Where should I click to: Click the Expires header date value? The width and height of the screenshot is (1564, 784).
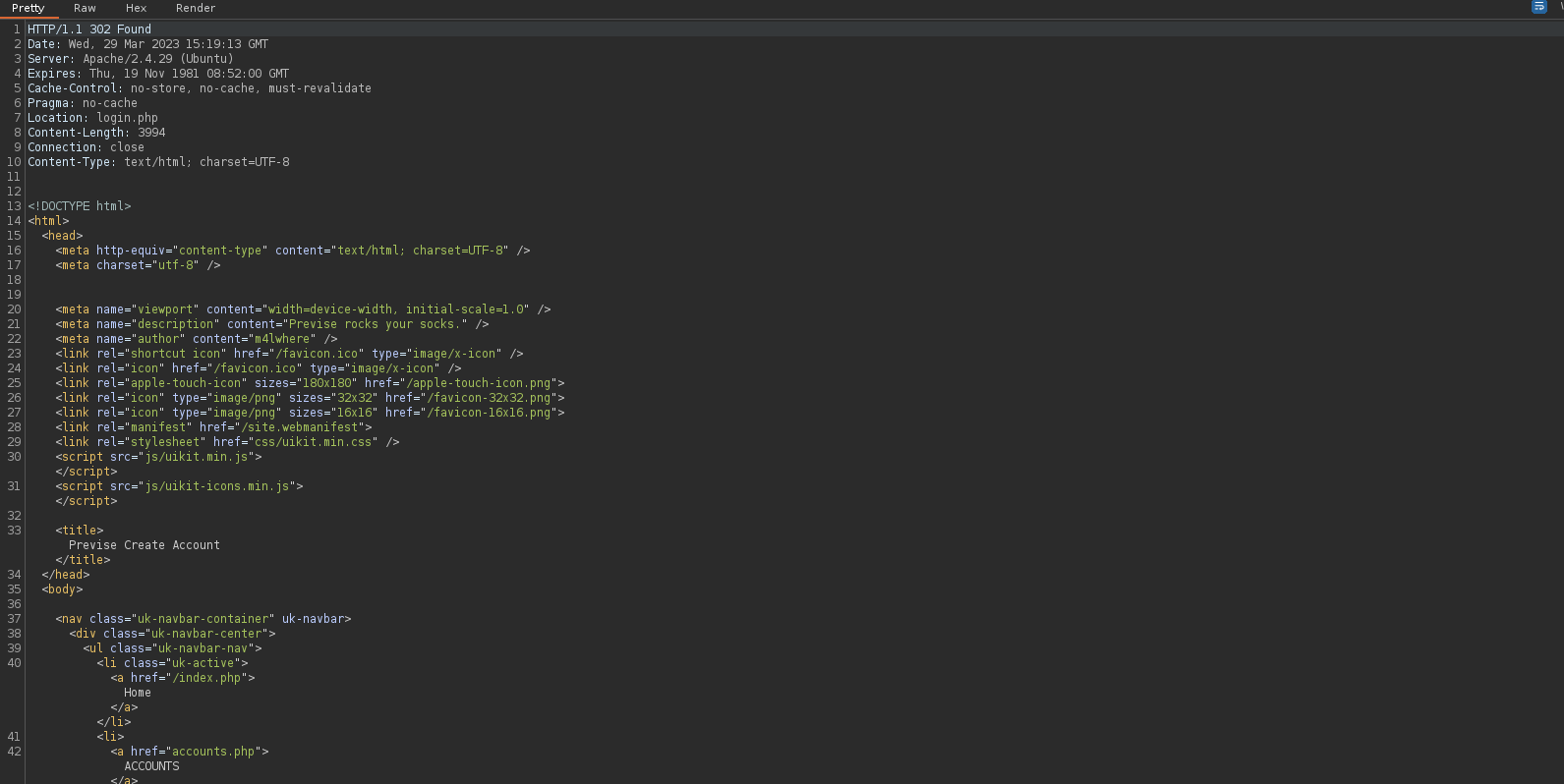189,74
